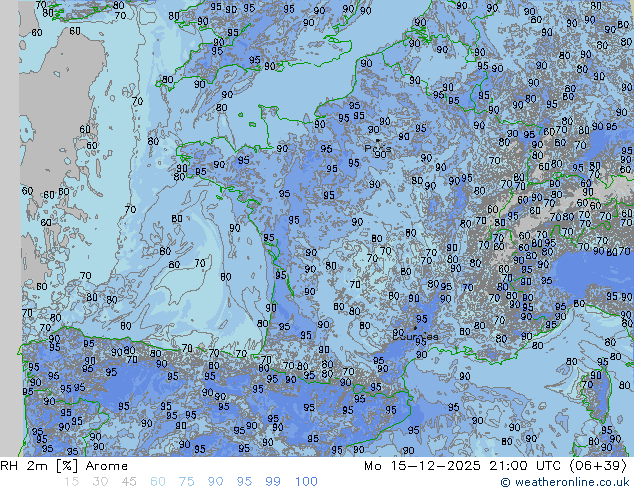The image size is (634, 490).
Task: Select the 'RH 2m [%] Arome' map title
Action: tap(64, 466)
